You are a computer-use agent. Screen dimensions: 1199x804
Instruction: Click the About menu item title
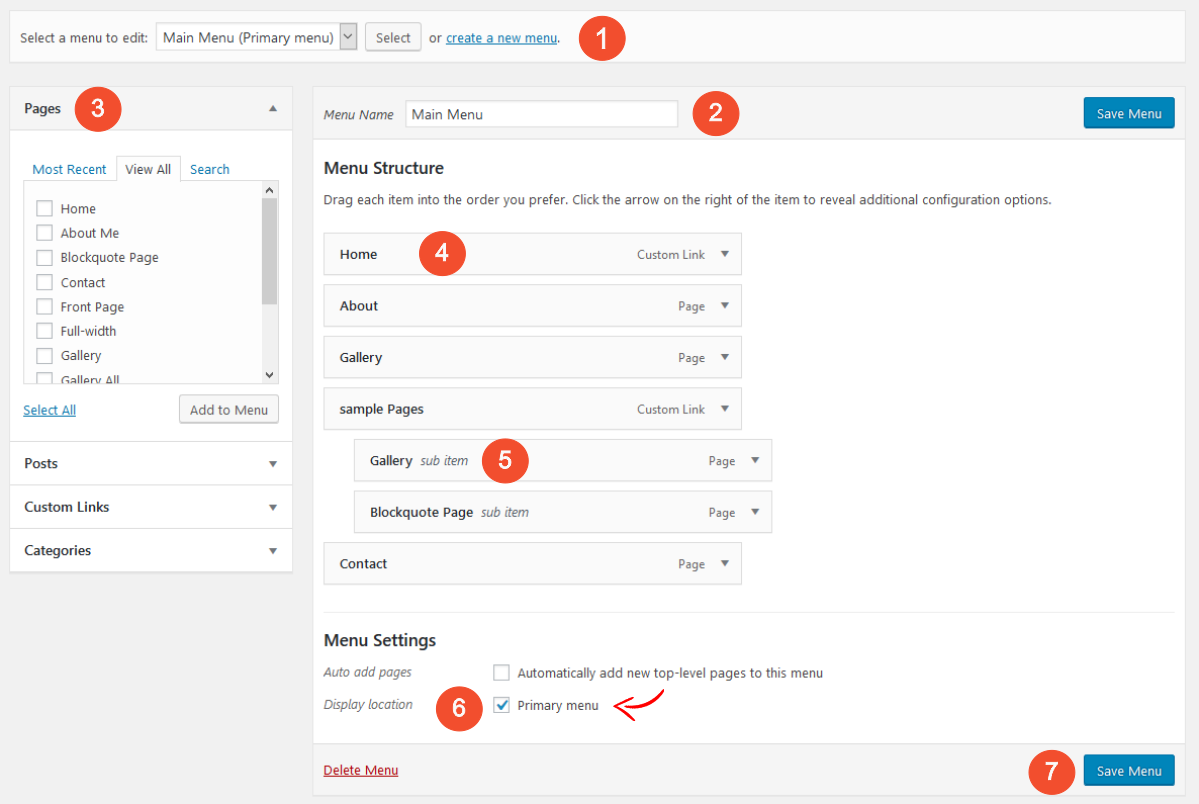359,306
